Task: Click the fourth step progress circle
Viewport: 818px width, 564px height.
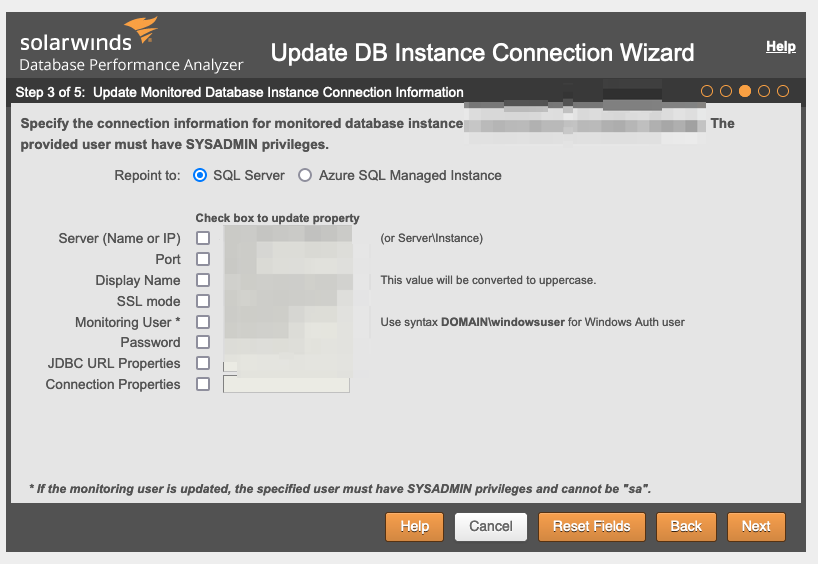Action: click(764, 91)
